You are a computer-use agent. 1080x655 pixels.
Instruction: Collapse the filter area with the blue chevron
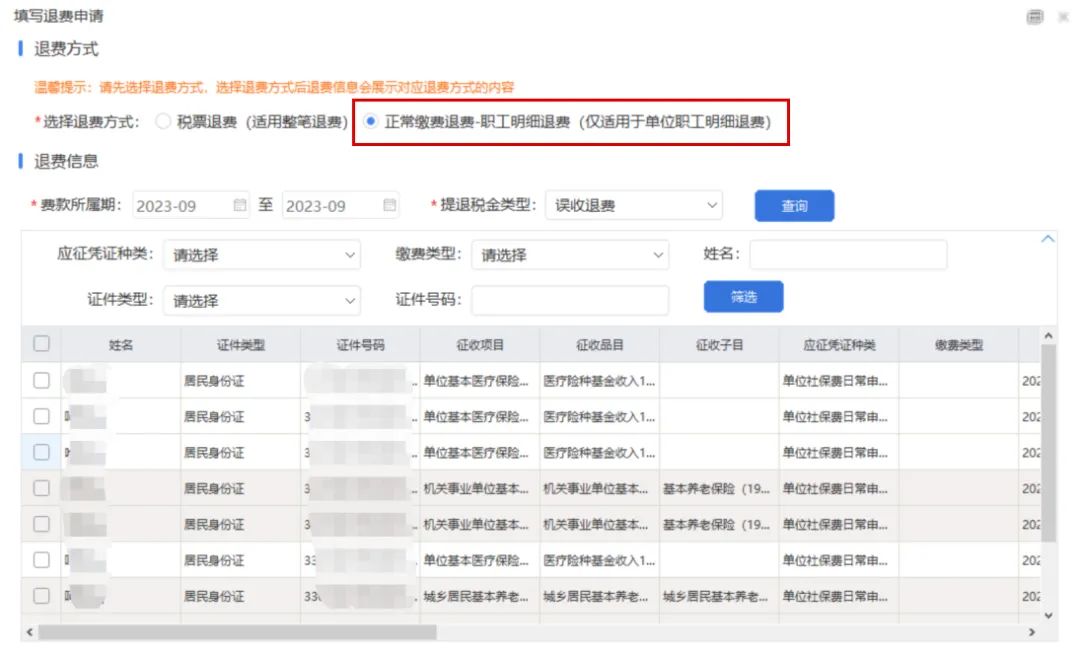(1047, 238)
